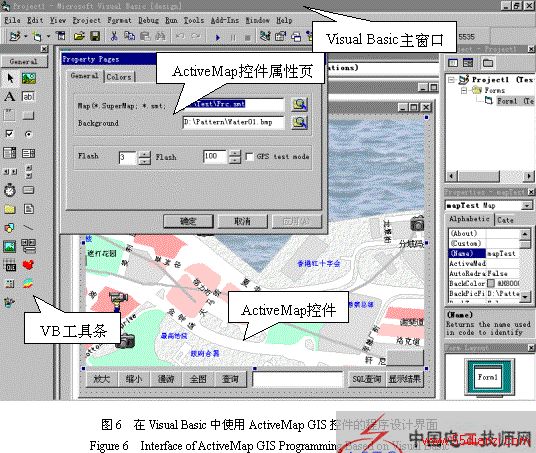Select the Shape tool in toolbox
536x453 pixels.
click(x=10, y=228)
